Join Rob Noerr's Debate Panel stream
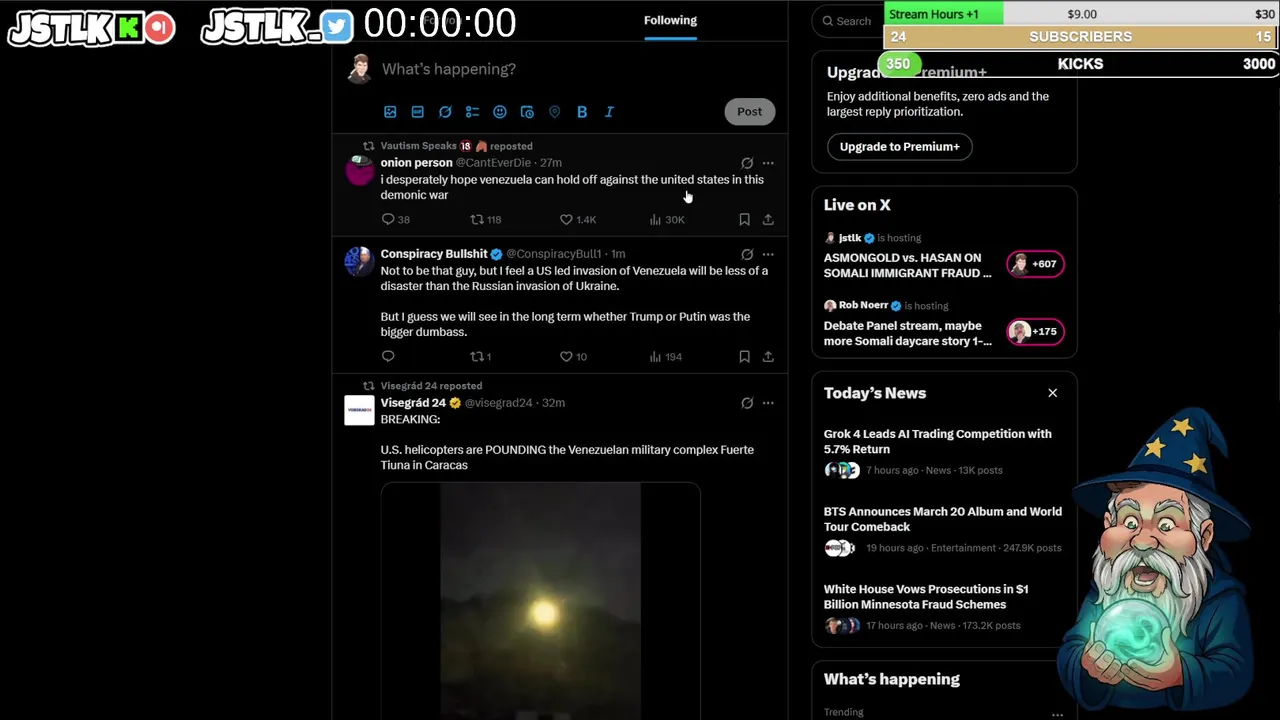This screenshot has height=720, width=1280. [908, 333]
